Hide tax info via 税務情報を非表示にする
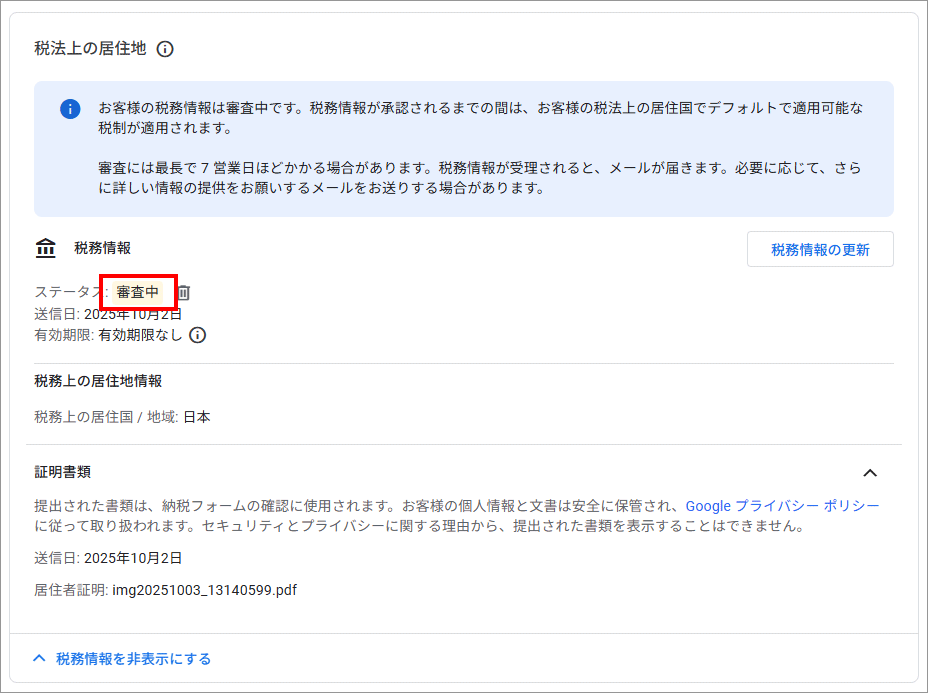928x693 pixels. (x=133, y=659)
